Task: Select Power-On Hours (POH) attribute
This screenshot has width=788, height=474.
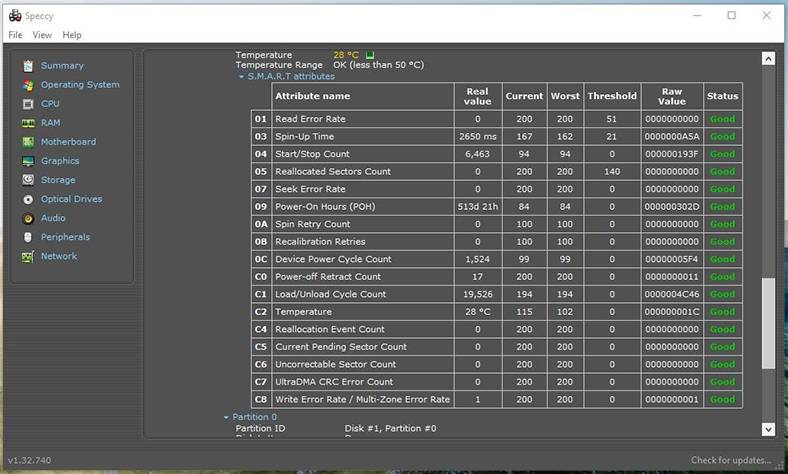Action: click(325, 207)
